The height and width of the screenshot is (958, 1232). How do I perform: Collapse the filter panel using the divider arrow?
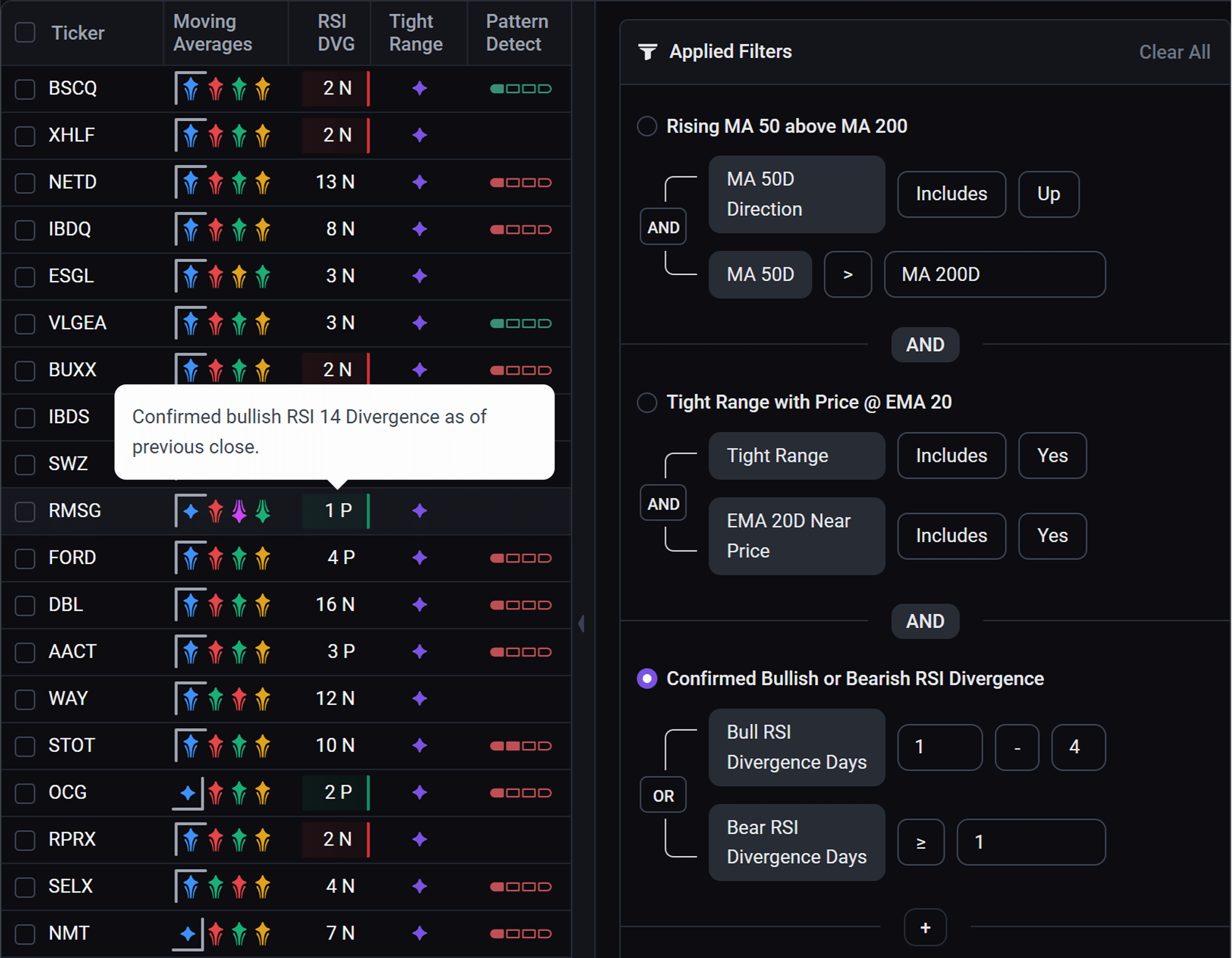[x=582, y=624]
